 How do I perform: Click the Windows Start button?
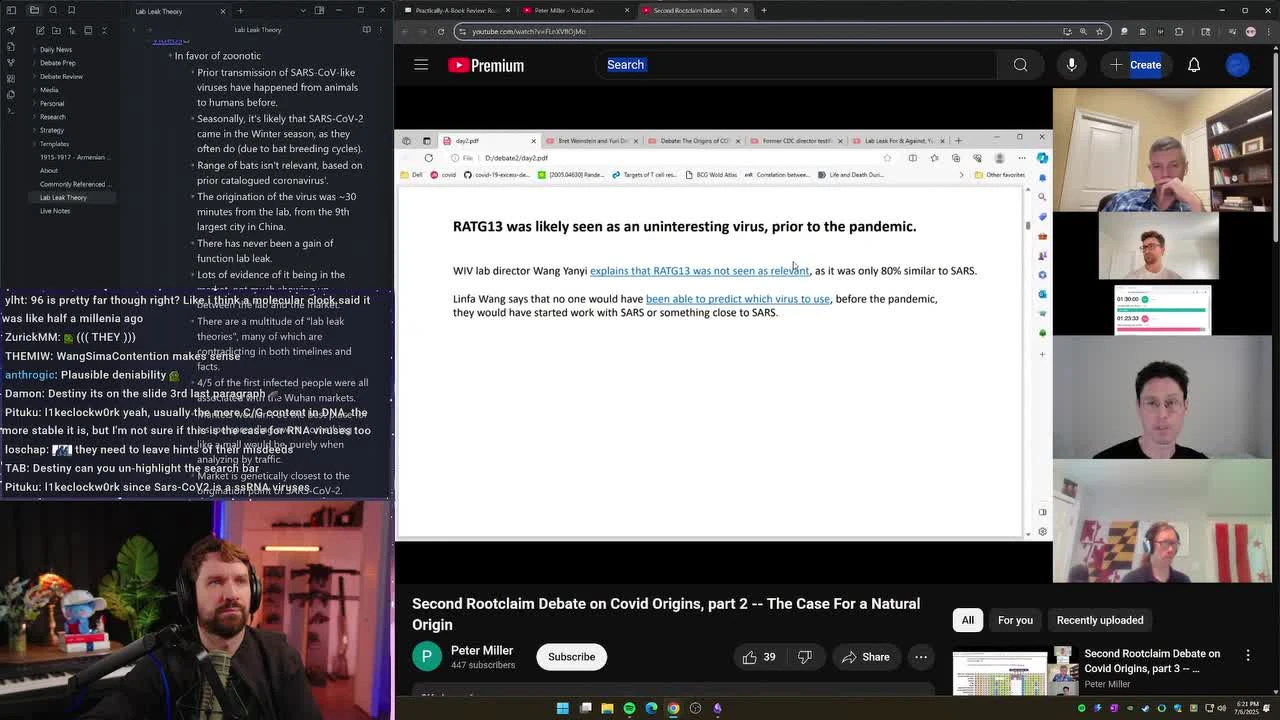(x=563, y=708)
